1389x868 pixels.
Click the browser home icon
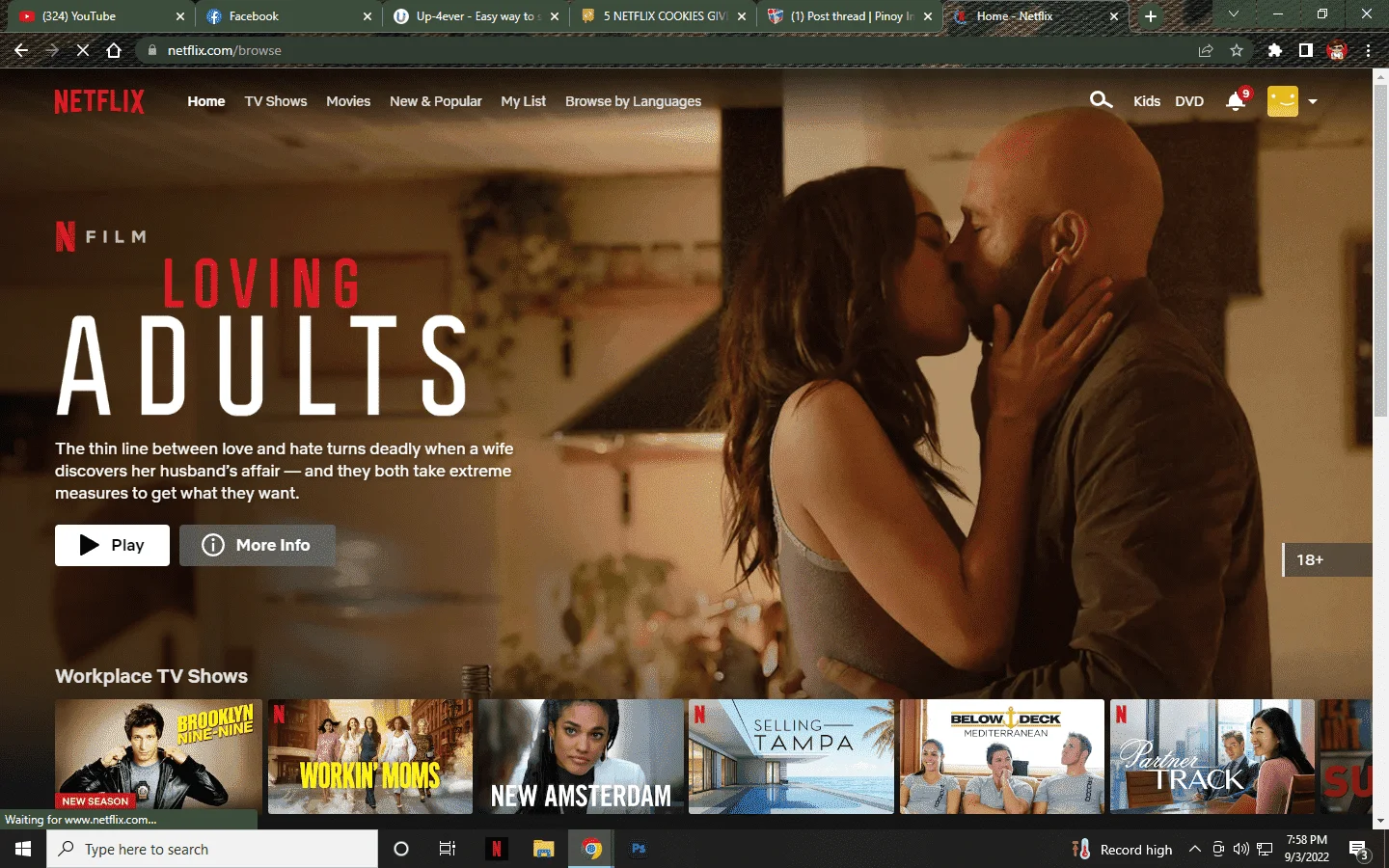click(x=114, y=50)
